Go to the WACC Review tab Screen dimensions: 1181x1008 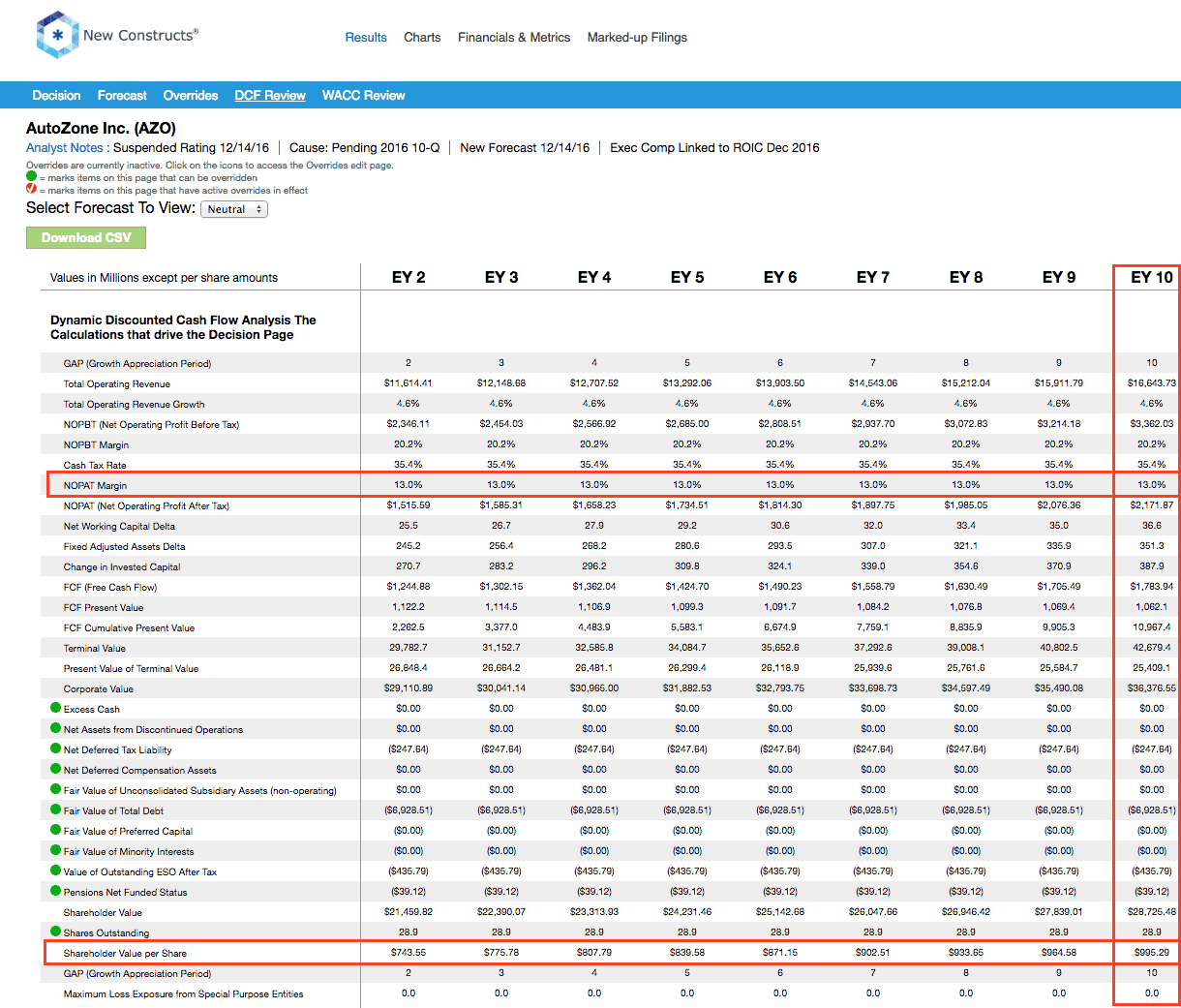coord(364,96)
